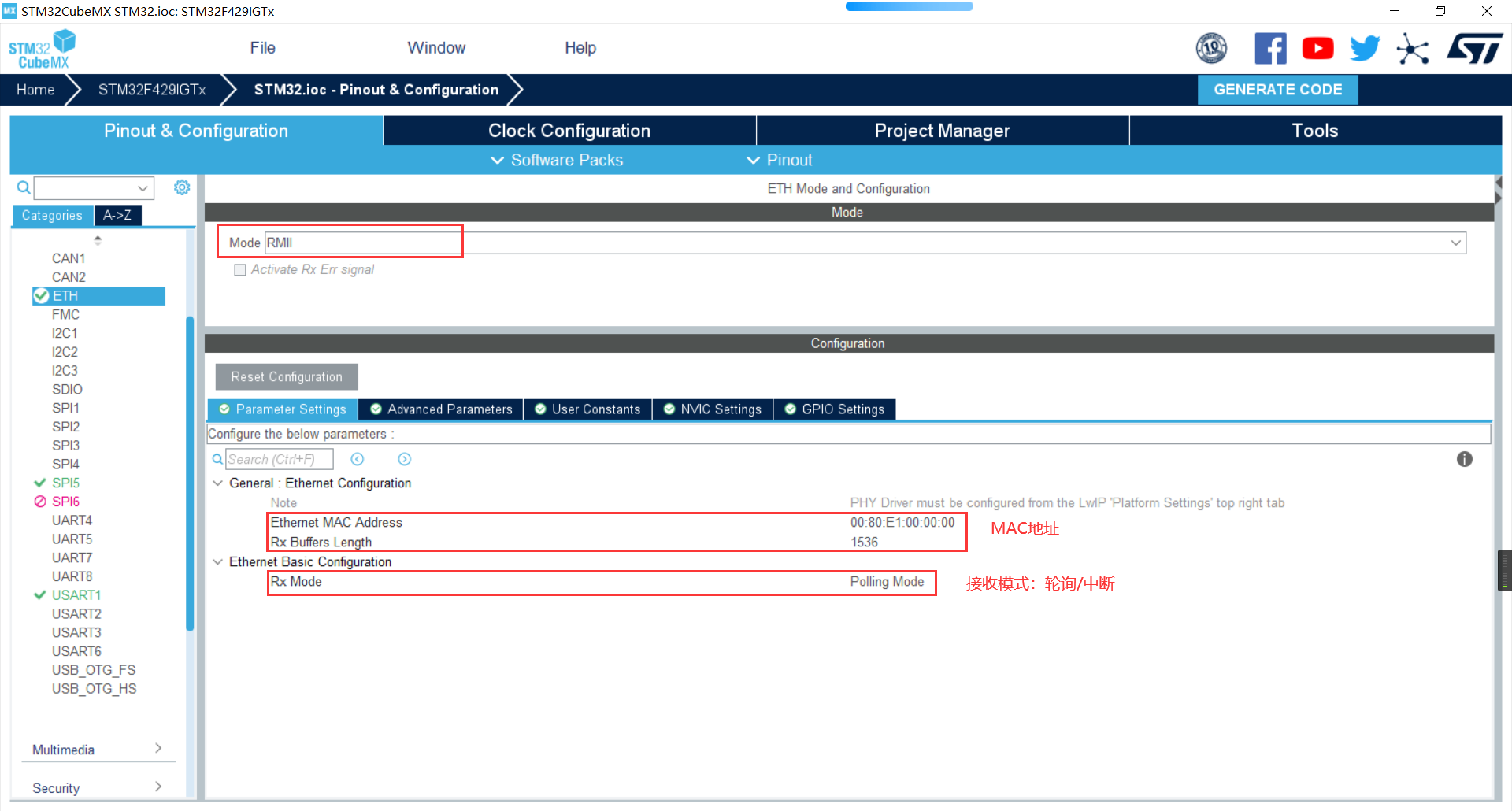Image resolution: width=1512 pixels, height=811 pixels.
Task: Select Ethernet MAC Address value
Action: pos(902,522)
